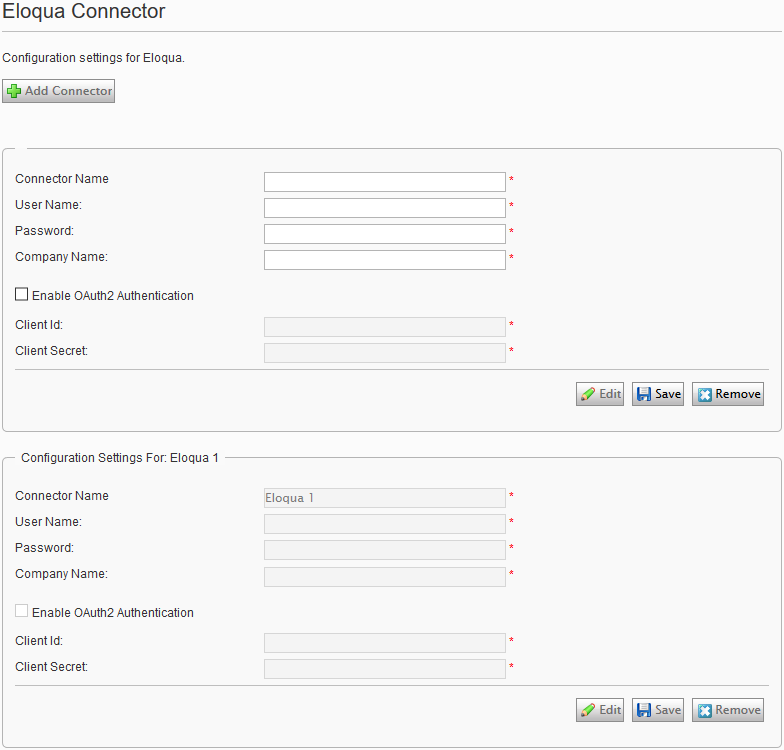
Task: Click the 'Enable OAuth2 Authentication' label for Eloqua 1
Action: pos(112,612)
